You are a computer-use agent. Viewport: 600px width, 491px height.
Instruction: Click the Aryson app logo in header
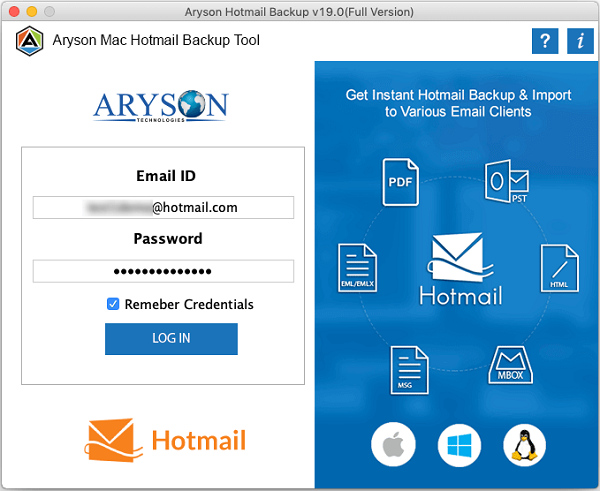[x=29, y=41]
